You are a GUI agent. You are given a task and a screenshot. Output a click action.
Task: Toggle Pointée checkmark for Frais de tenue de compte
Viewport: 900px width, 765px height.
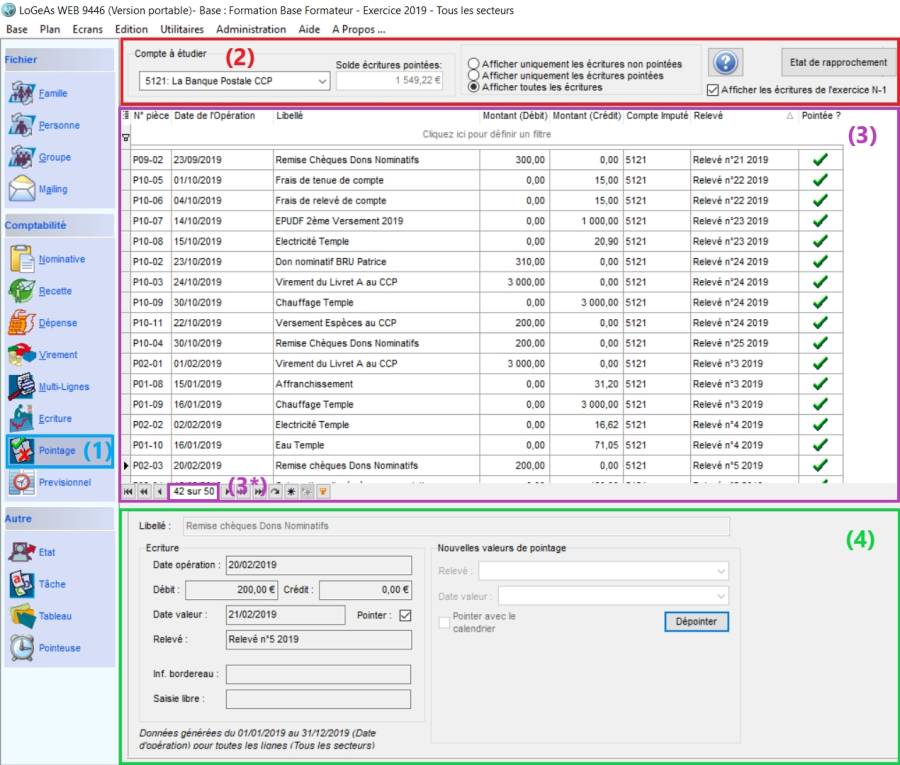click(x=821, y=180)
